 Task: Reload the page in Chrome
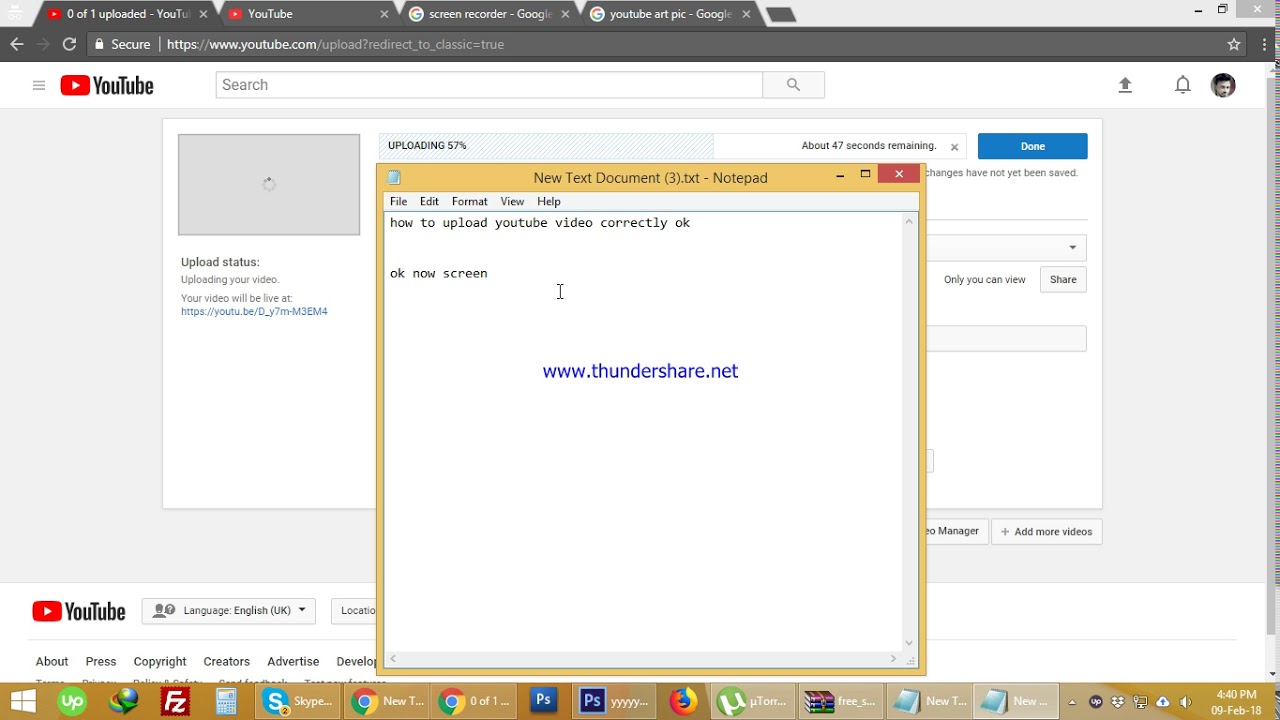click(69, 44)
